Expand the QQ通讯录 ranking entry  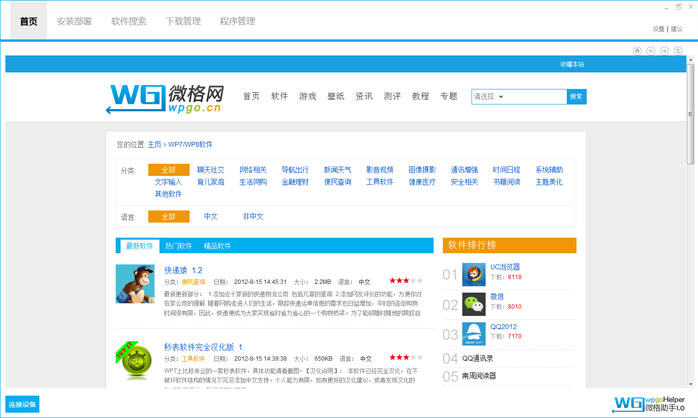tap(478, 357)
